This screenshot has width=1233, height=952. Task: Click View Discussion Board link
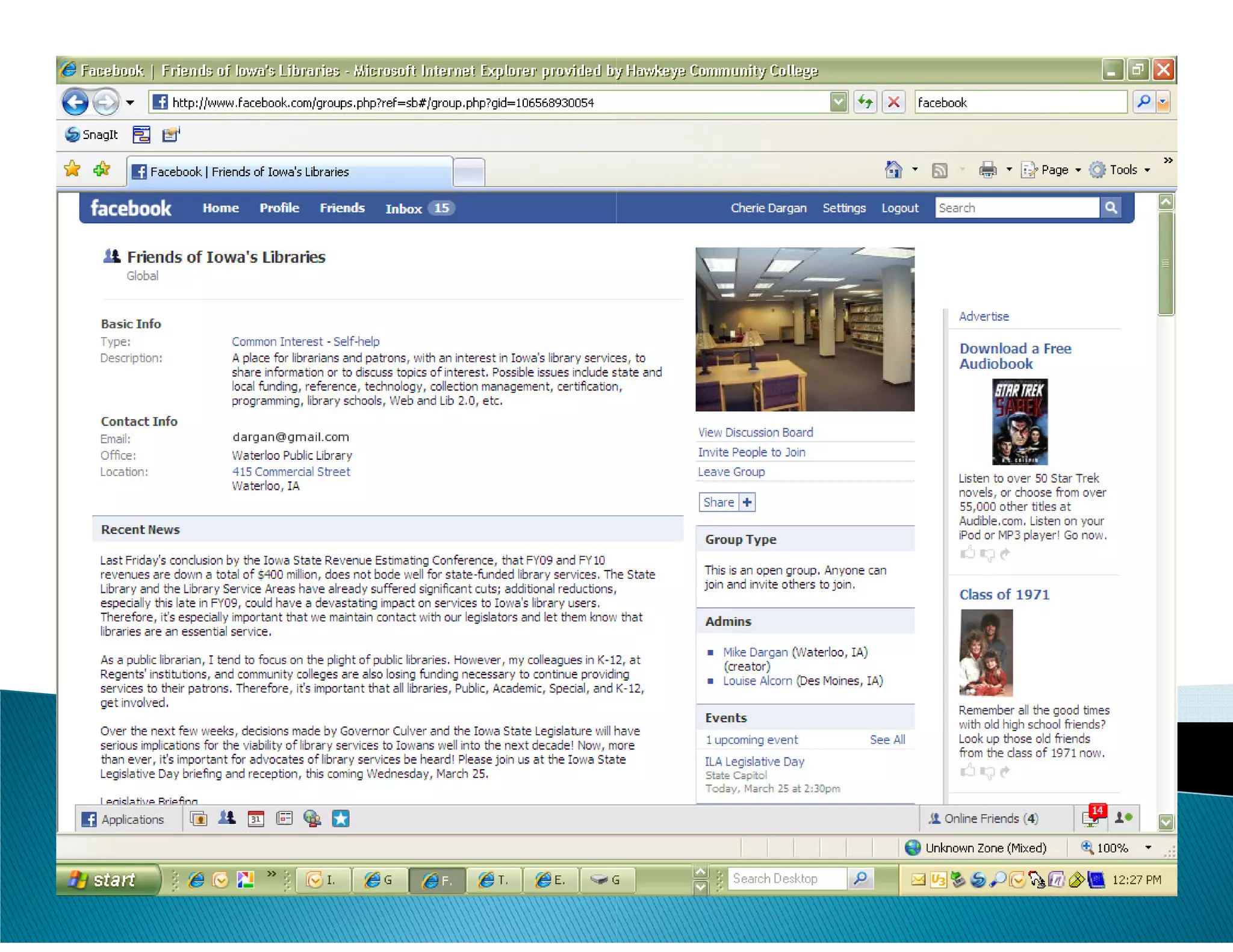click(x=755, y=432)
